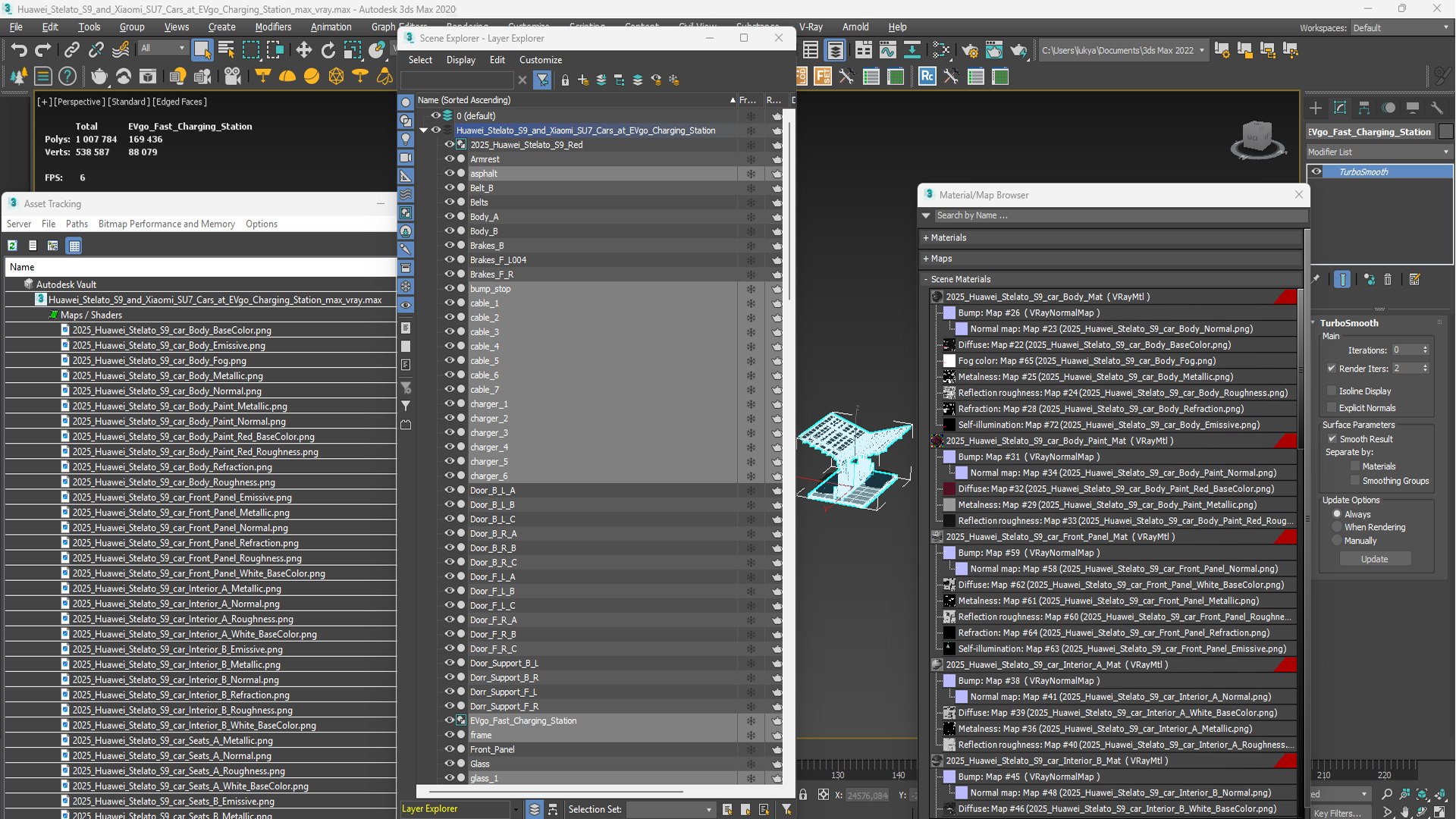
Task: Switch Asset Tracking to table view icon
Action: (x=74, y=246)
